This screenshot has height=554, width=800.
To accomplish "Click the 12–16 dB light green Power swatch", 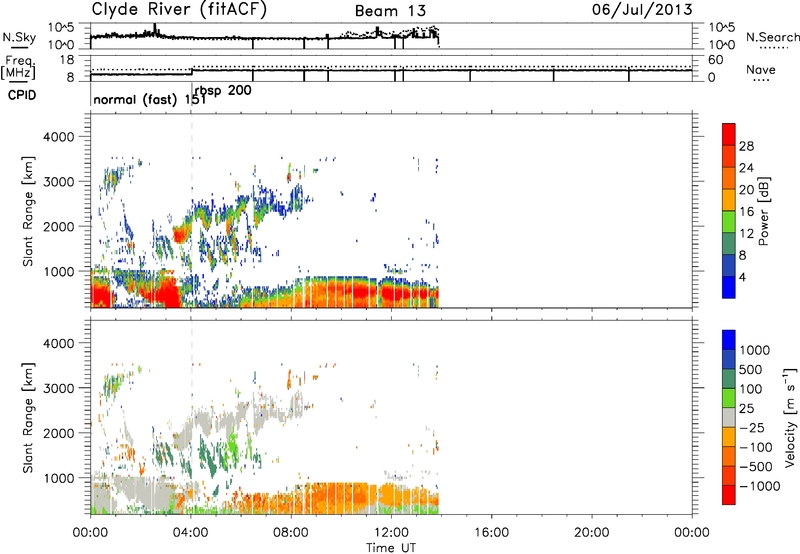I will tap(729, 221).
